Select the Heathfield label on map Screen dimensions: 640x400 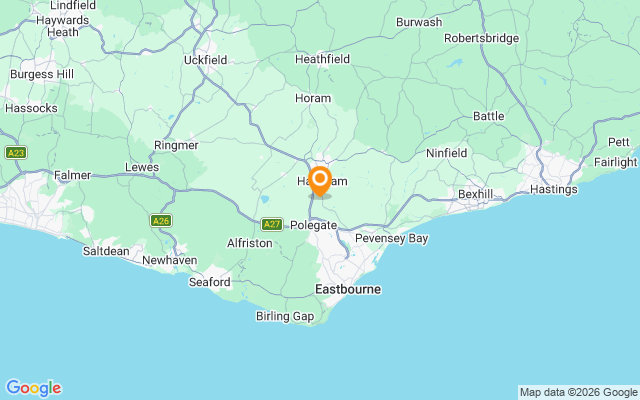coord(322,59)
